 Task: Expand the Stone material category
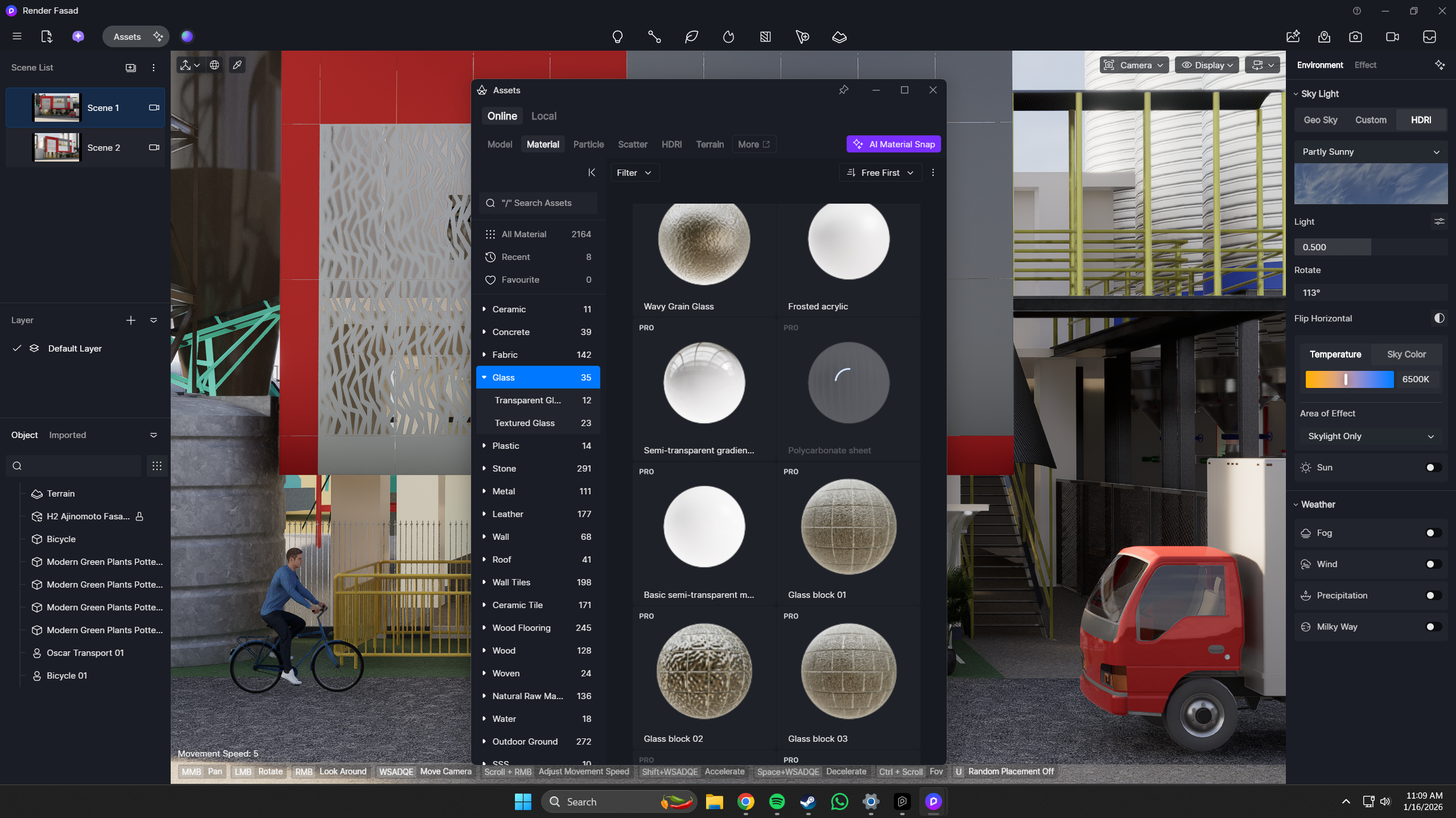[x=484, y=469]
